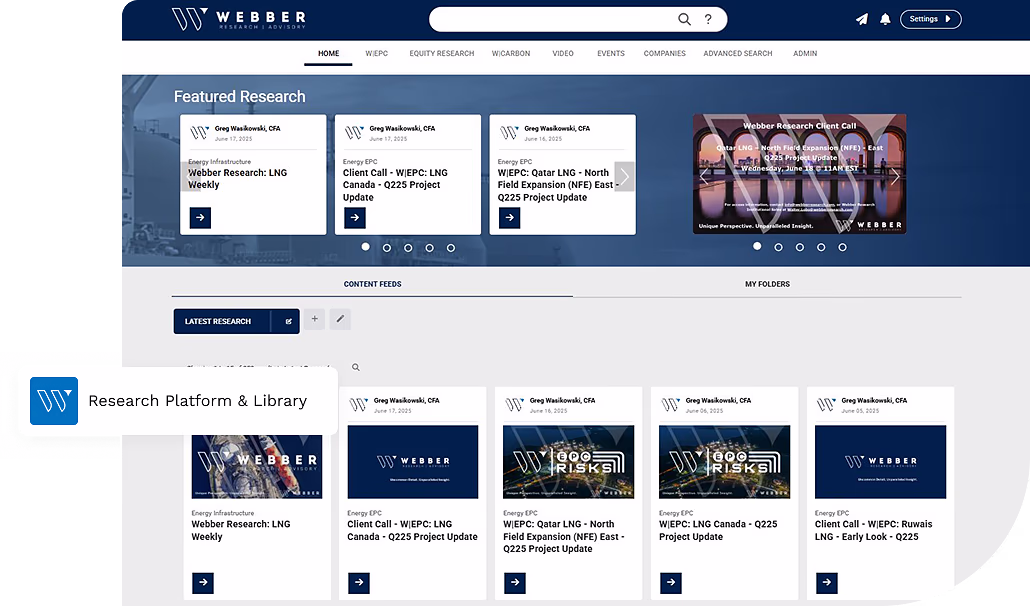Click Ruwais LNG feed card thumbnail
The width and height of the screenshot is (1030, 606).
(x=880, y=462)
